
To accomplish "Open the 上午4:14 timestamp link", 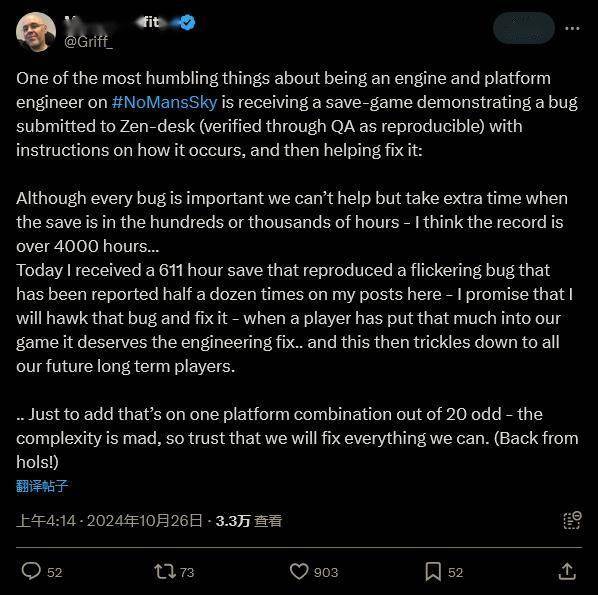I will [46, 521].
